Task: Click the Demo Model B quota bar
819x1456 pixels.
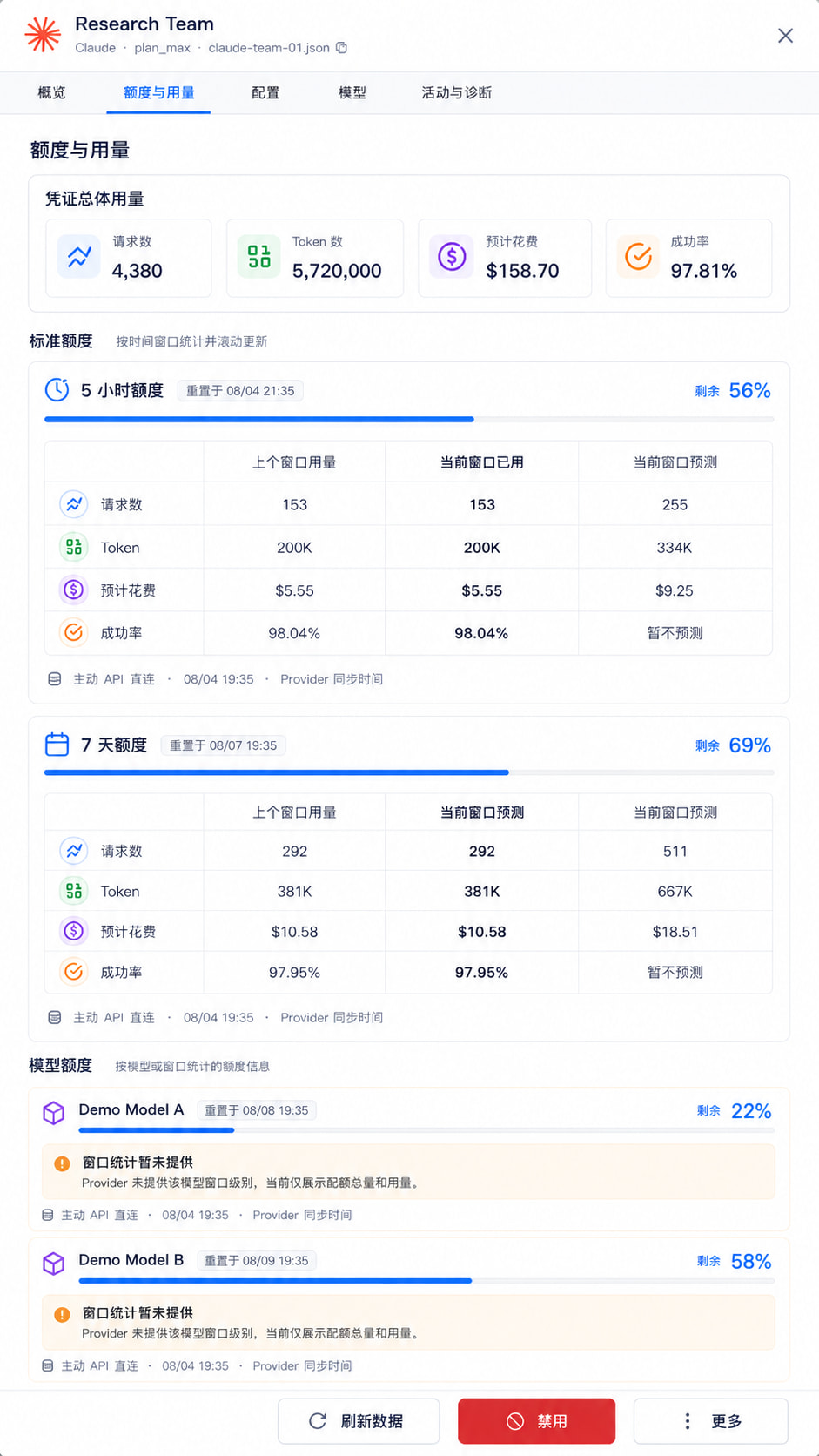Action: [426, 1281]
